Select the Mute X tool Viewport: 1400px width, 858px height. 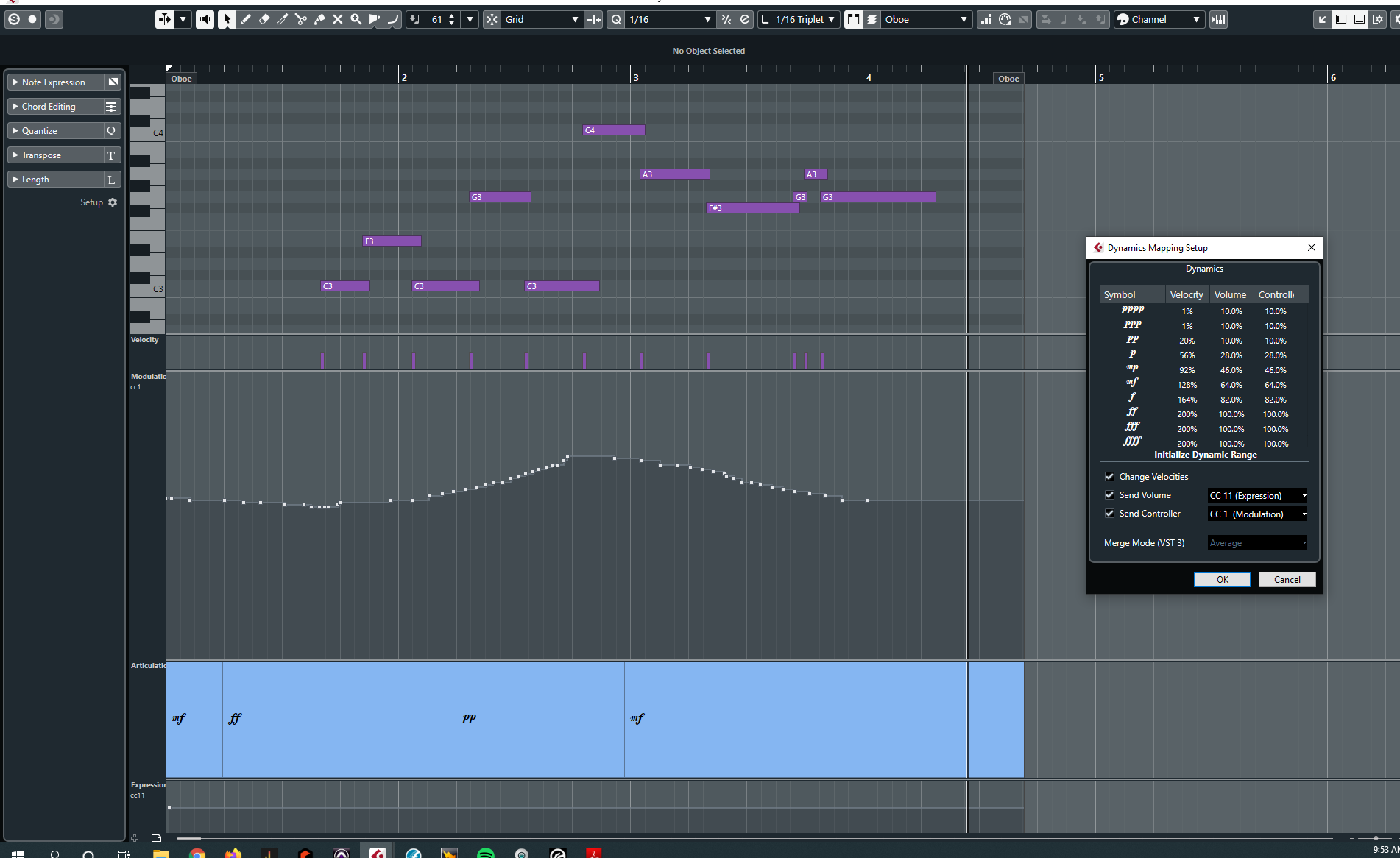[337, 19]
